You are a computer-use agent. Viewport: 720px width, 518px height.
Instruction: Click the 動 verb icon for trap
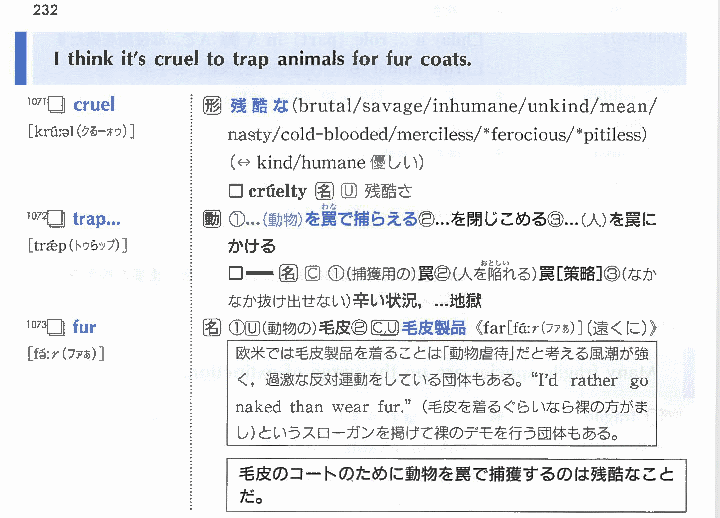pos(212,219)
